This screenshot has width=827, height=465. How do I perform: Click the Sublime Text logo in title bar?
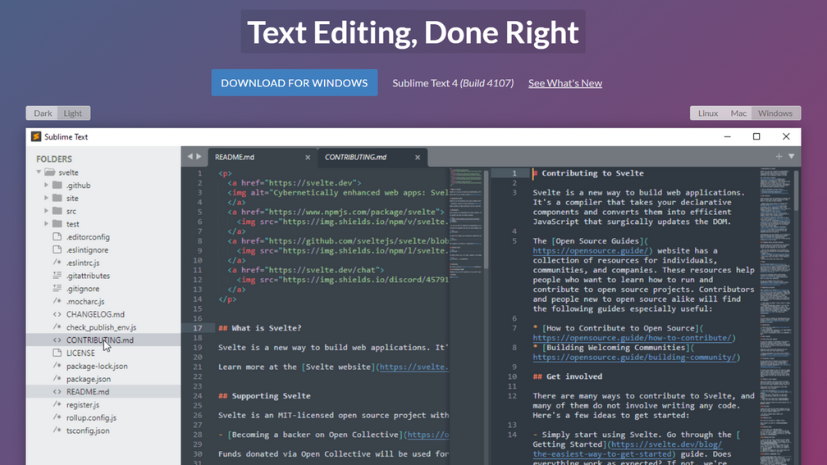(36, 137)
